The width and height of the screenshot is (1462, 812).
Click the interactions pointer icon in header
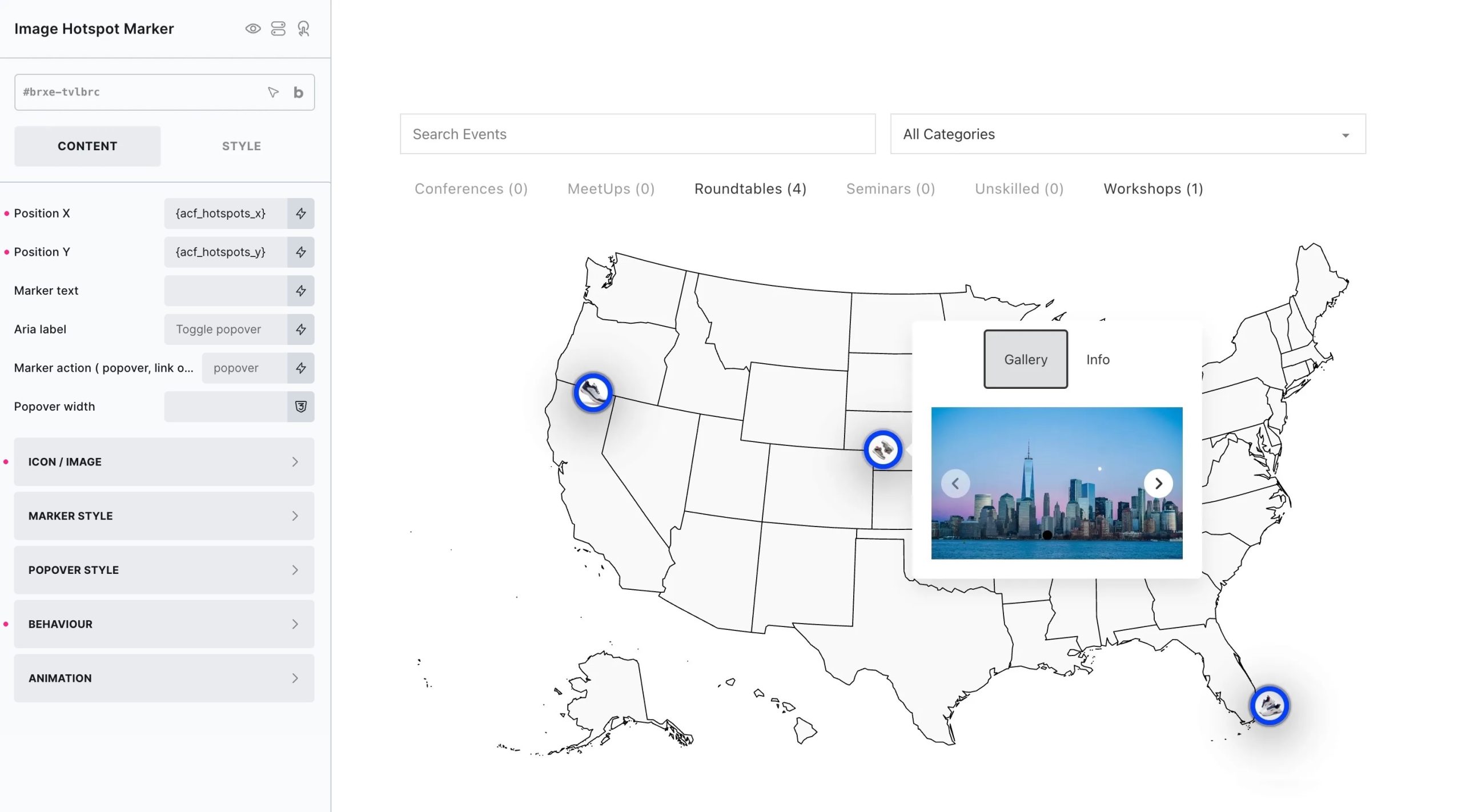304,29
